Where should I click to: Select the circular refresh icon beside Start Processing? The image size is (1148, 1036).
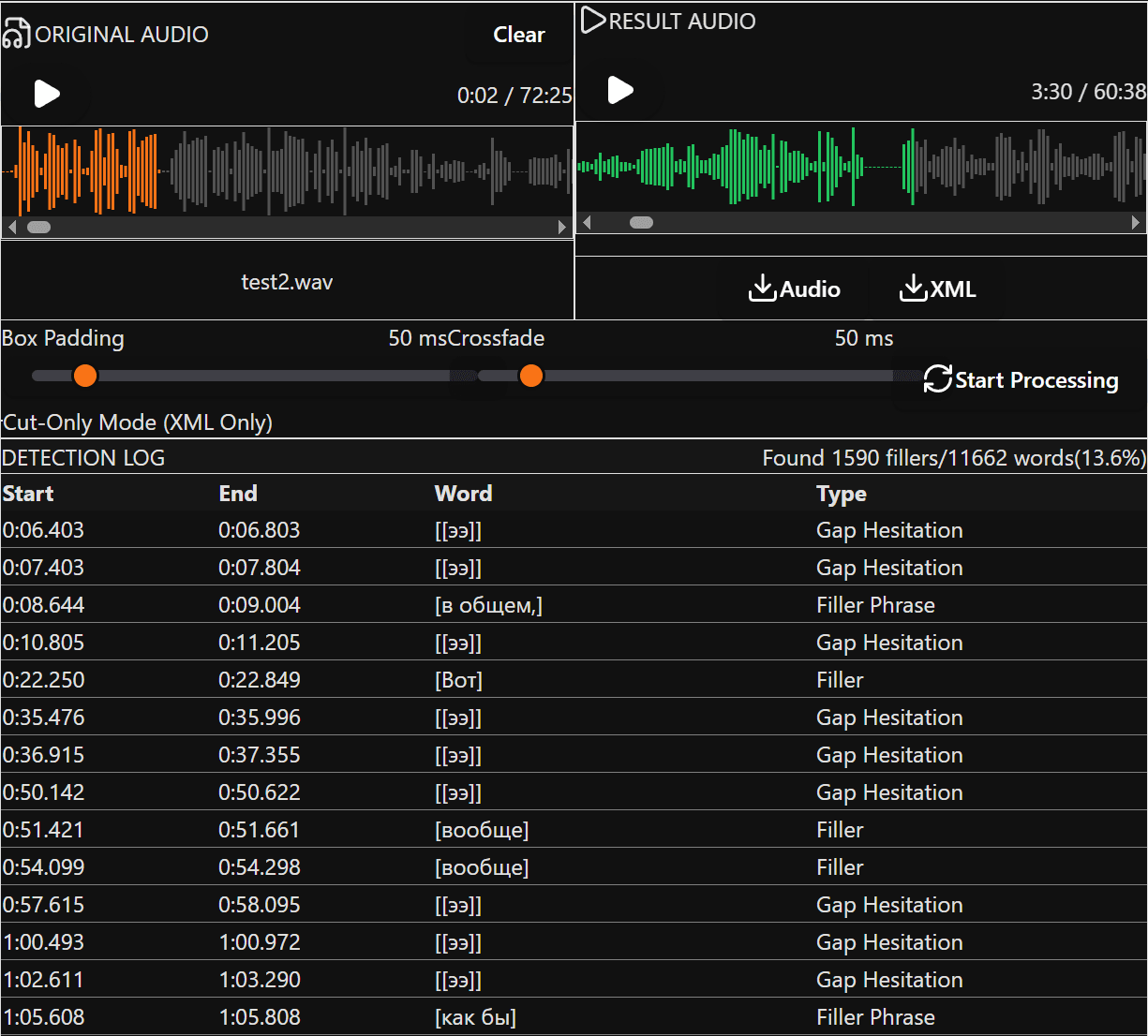click(937, 379)
